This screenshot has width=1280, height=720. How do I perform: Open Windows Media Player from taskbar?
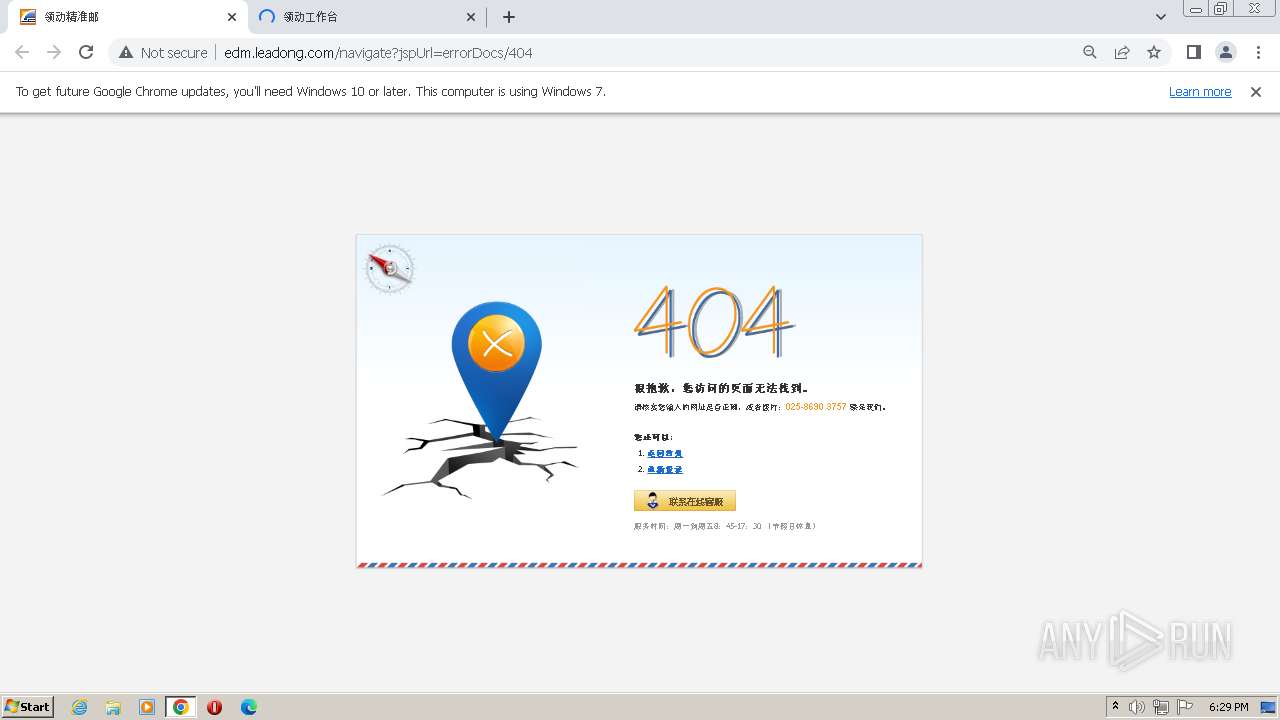[147, 707]
